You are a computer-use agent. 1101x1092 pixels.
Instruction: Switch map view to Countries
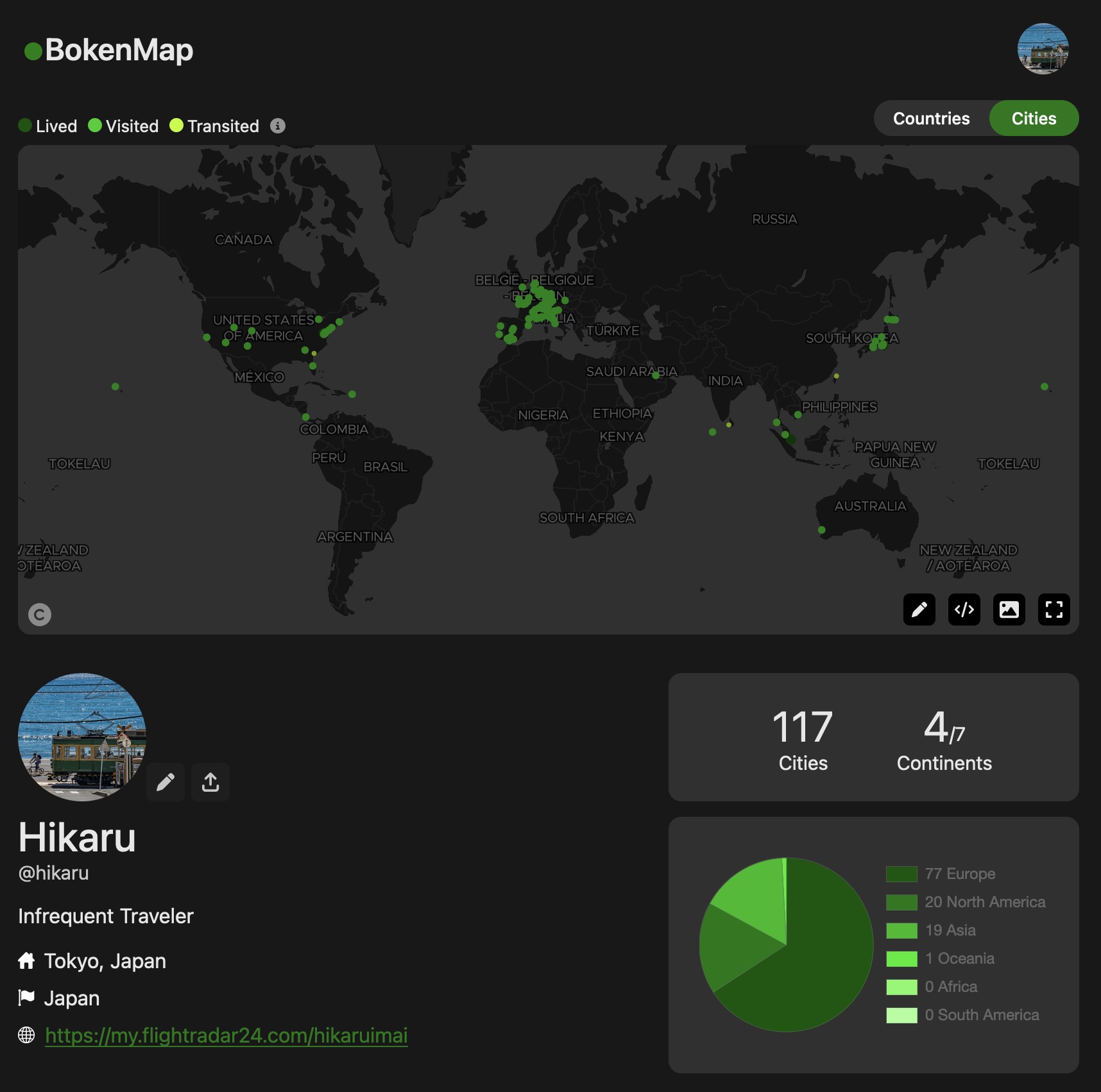[931, 119]
